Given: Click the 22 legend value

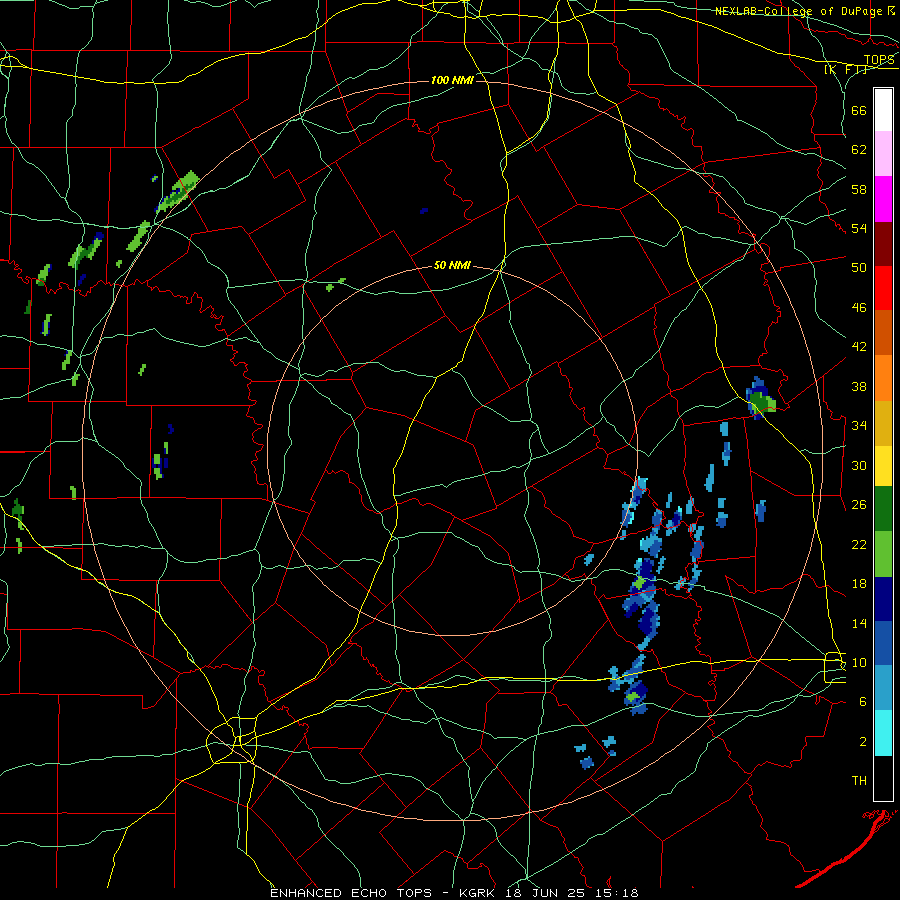Looking at the screenshot, I should click(x=859, y=544).
